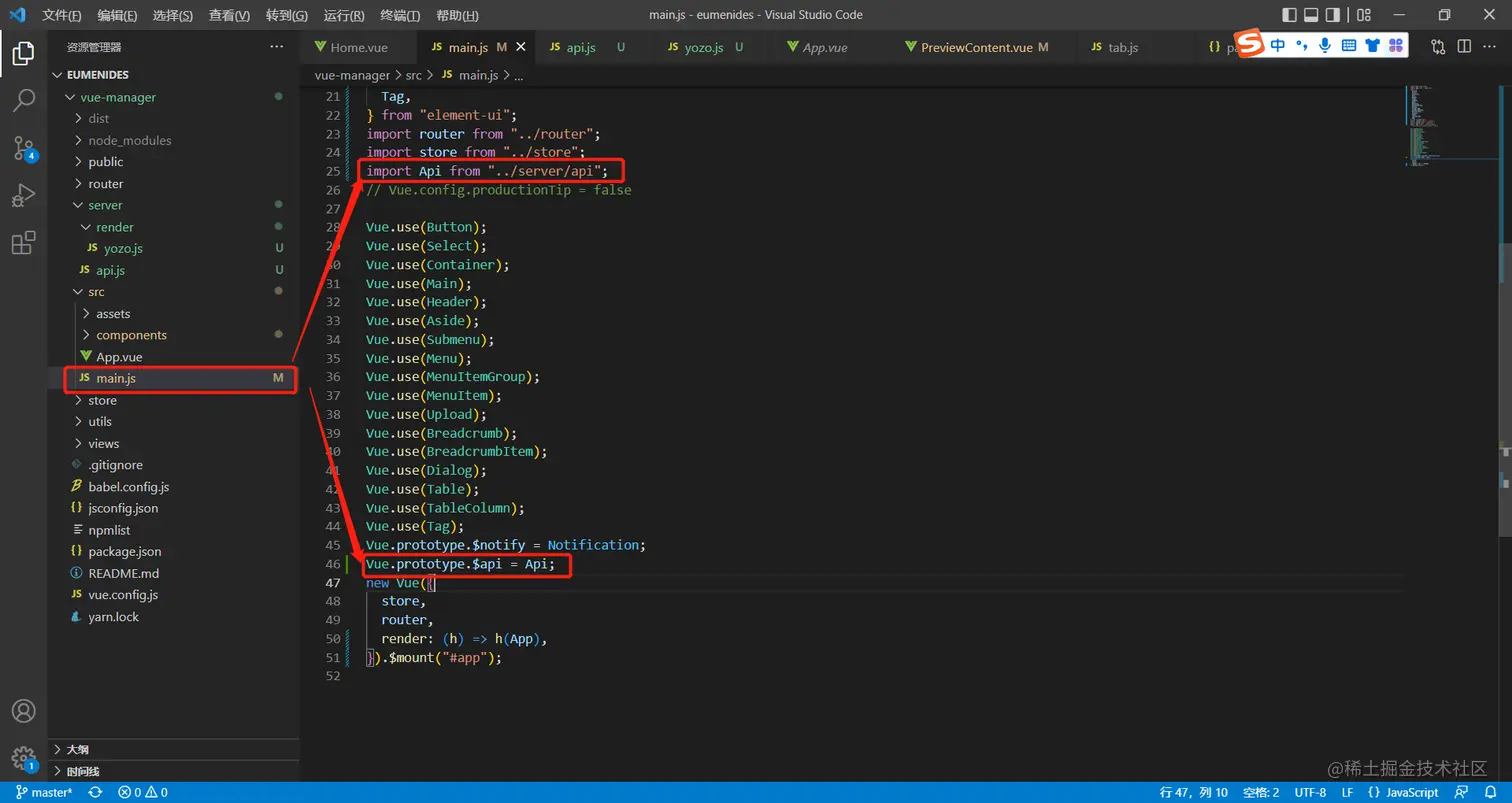Click the Sogou toolbox grid icon

(x=1395, y=45)
